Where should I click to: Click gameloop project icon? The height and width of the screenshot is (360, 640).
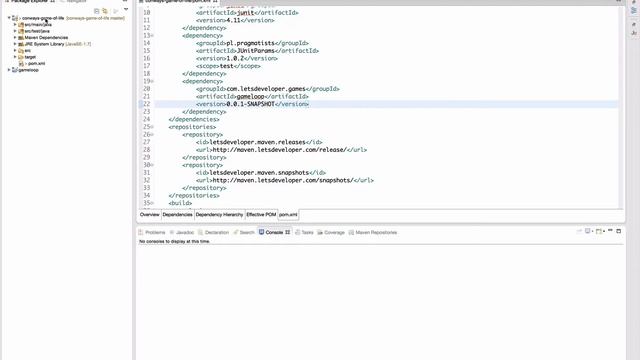[x=15, y=70]
